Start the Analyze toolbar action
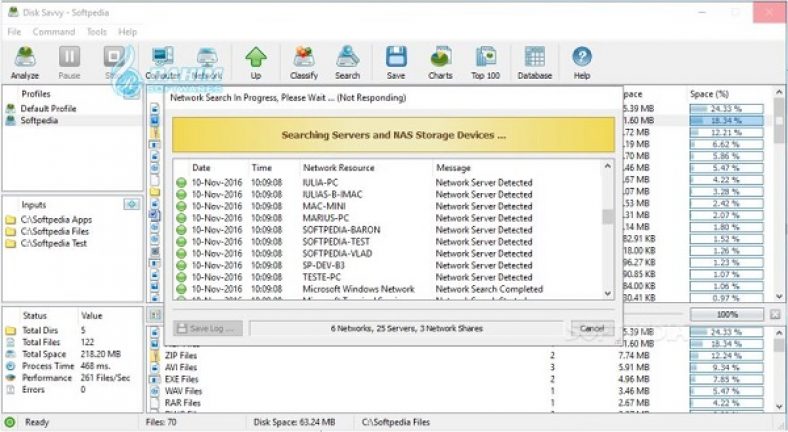 click(25, 62)
